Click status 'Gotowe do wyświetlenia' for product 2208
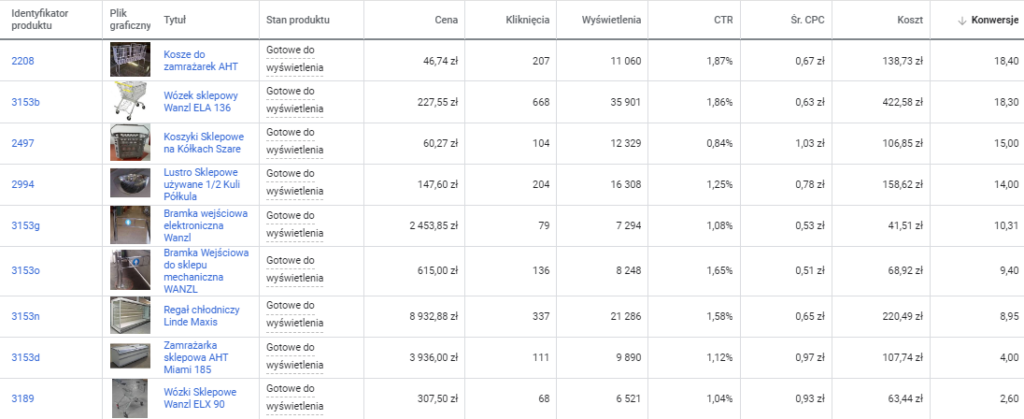The height and width of the screenshot is (419, 1024). coord(295,60)
